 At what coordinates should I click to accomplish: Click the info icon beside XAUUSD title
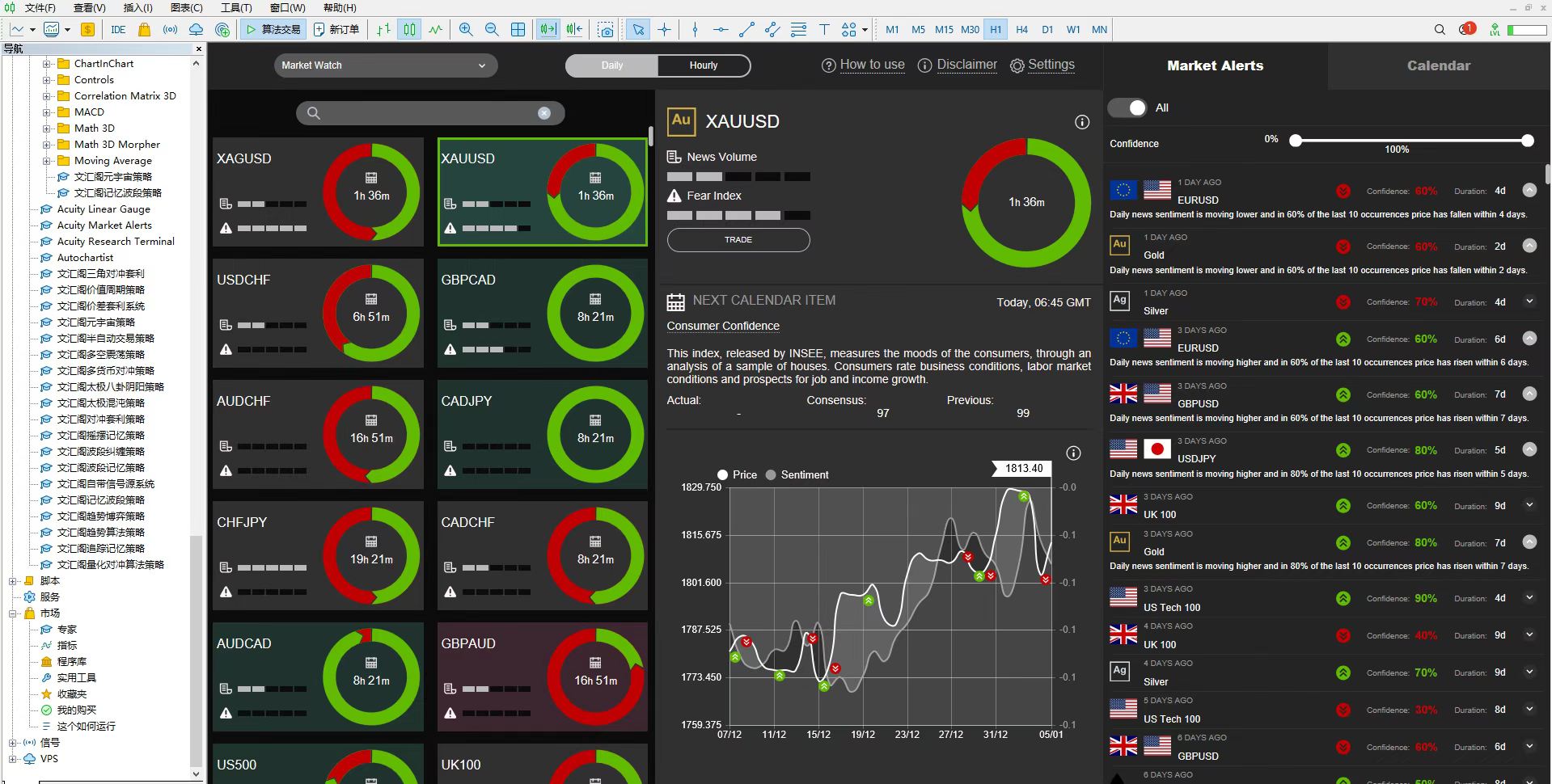pyautogui.click(x=1081, y=122)
